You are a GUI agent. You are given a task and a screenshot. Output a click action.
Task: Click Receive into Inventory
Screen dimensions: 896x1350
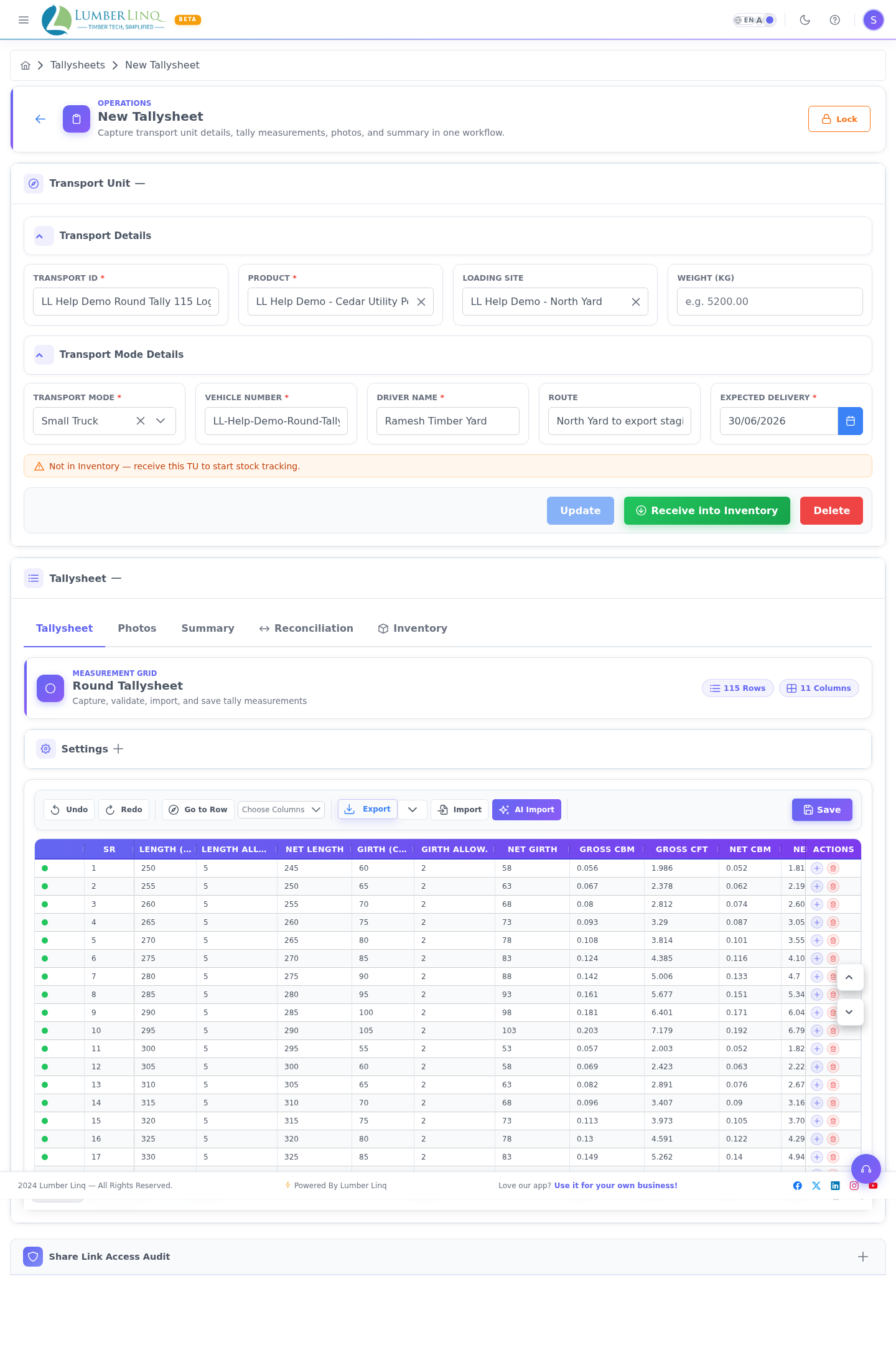coord(707,510)
